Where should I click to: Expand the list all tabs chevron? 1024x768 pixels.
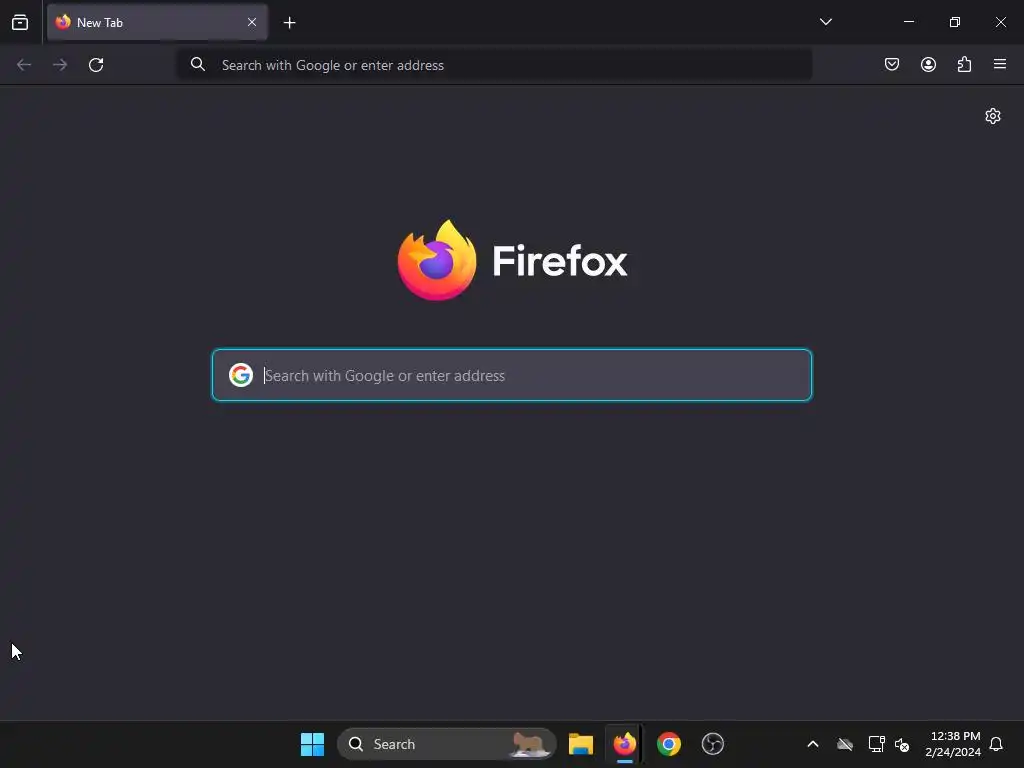pyautogui.click(x=825, y=22)
